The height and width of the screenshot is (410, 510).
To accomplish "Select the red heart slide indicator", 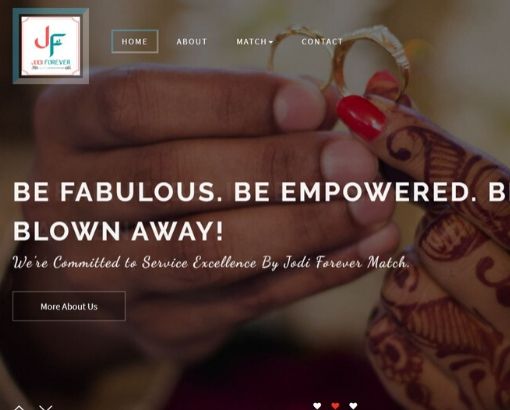I will coord(335,405).
